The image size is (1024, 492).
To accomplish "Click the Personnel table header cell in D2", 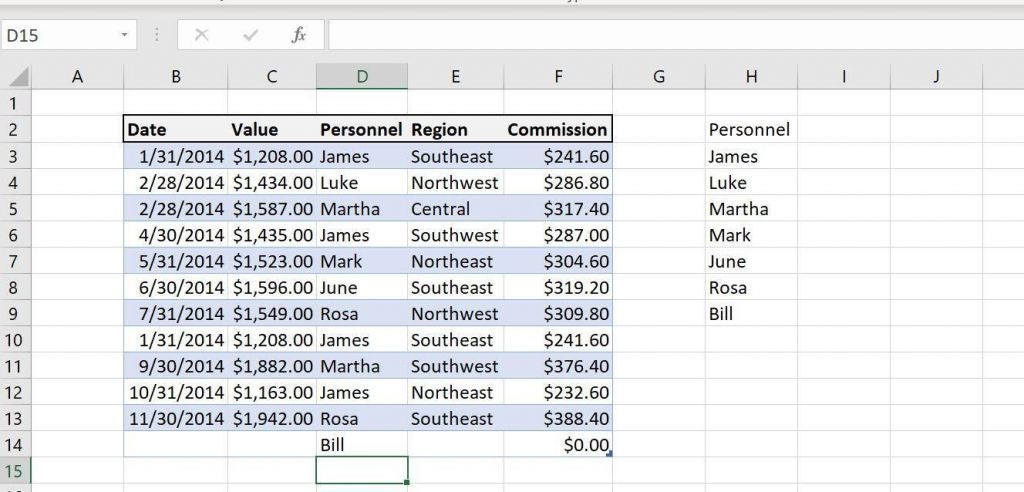I will [x=362, y=129].
